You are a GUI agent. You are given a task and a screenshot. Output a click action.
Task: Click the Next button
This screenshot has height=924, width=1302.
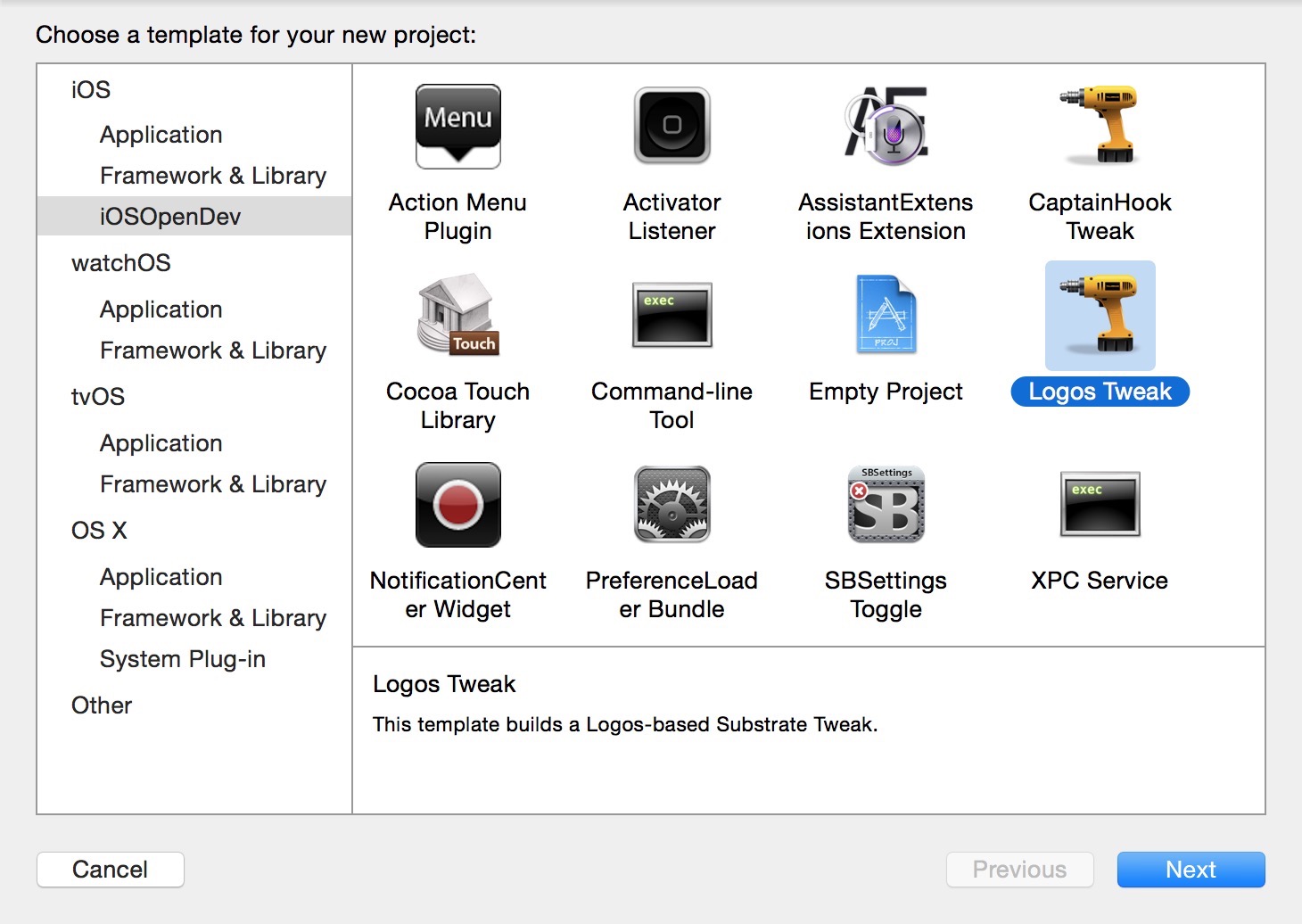point(1191,870)
